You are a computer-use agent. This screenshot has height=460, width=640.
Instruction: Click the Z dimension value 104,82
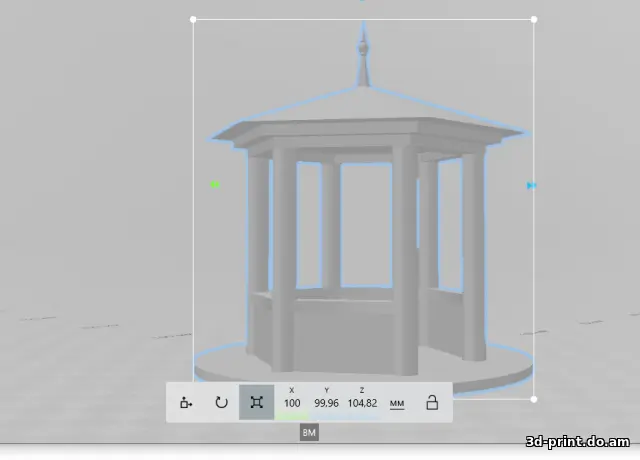pos(362,403)
